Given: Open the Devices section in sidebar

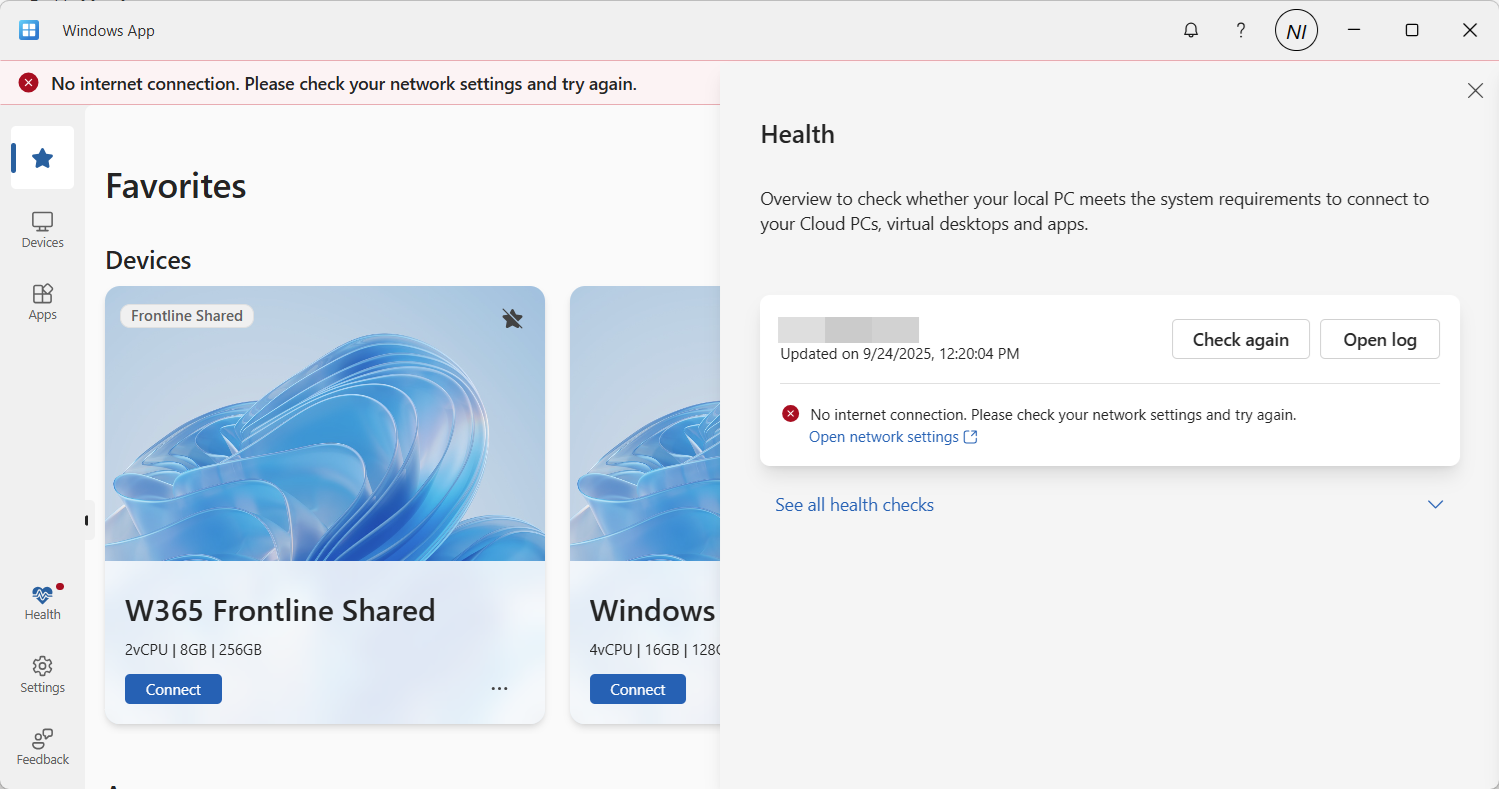Looking at the screenshot, I should point(42,230).
